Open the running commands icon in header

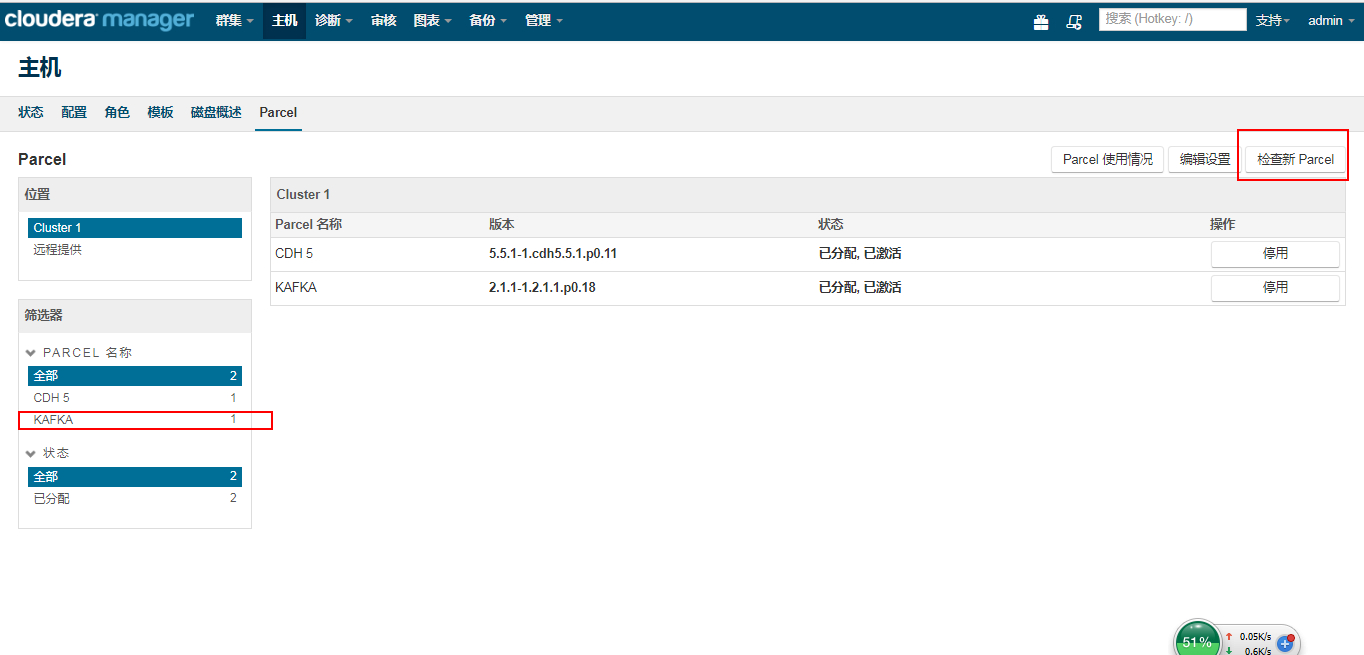[1074, 21]
